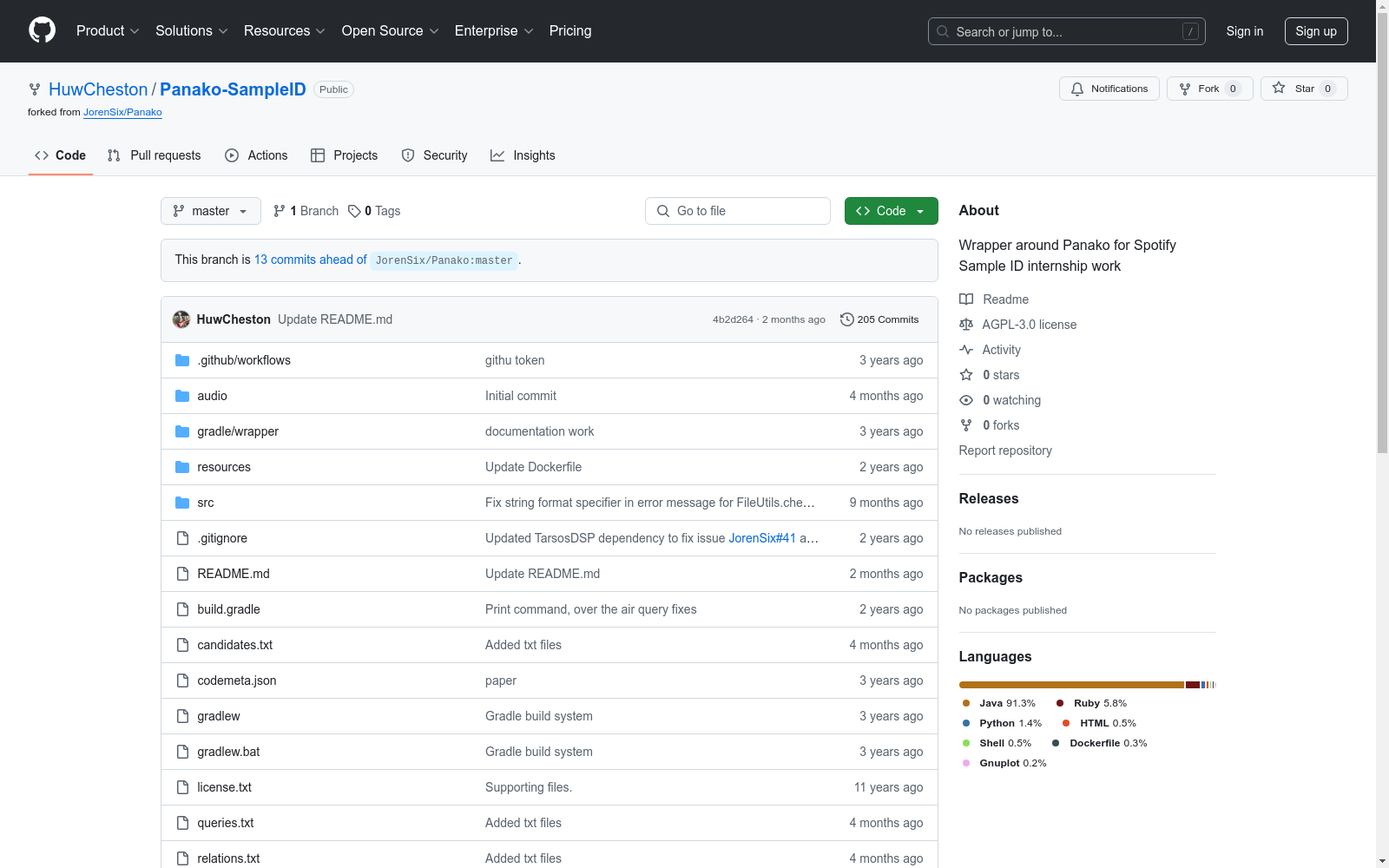View the 205 Commits history
Viewport: 1389px width, 868px height.
[x=879, y=319]
